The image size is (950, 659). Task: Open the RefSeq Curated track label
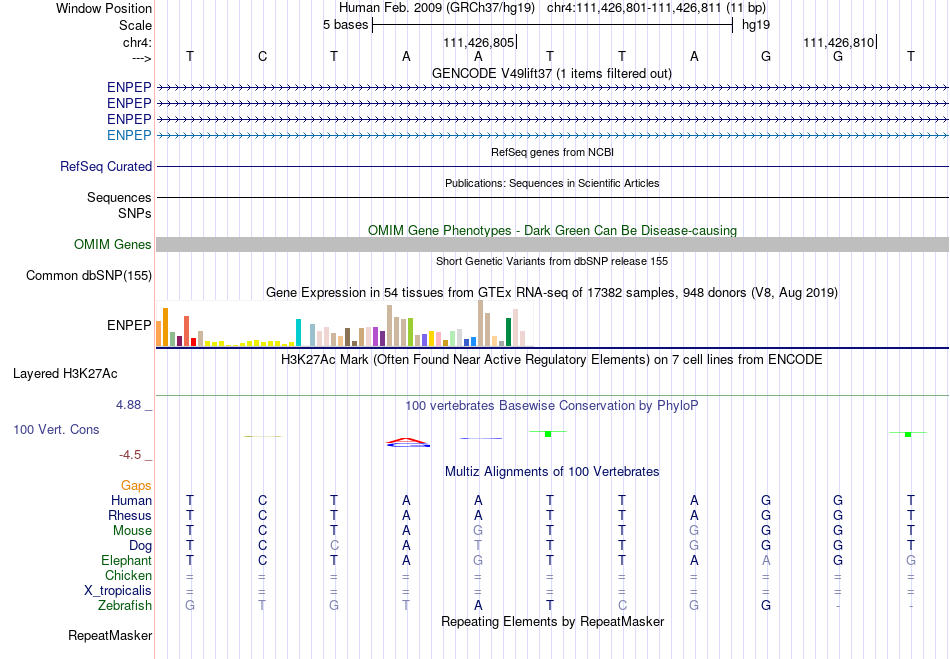coord(106,166)
